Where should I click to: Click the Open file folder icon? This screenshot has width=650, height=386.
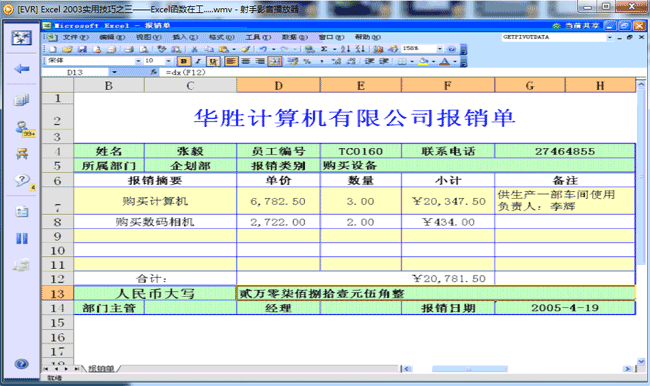tap(67, 49)
